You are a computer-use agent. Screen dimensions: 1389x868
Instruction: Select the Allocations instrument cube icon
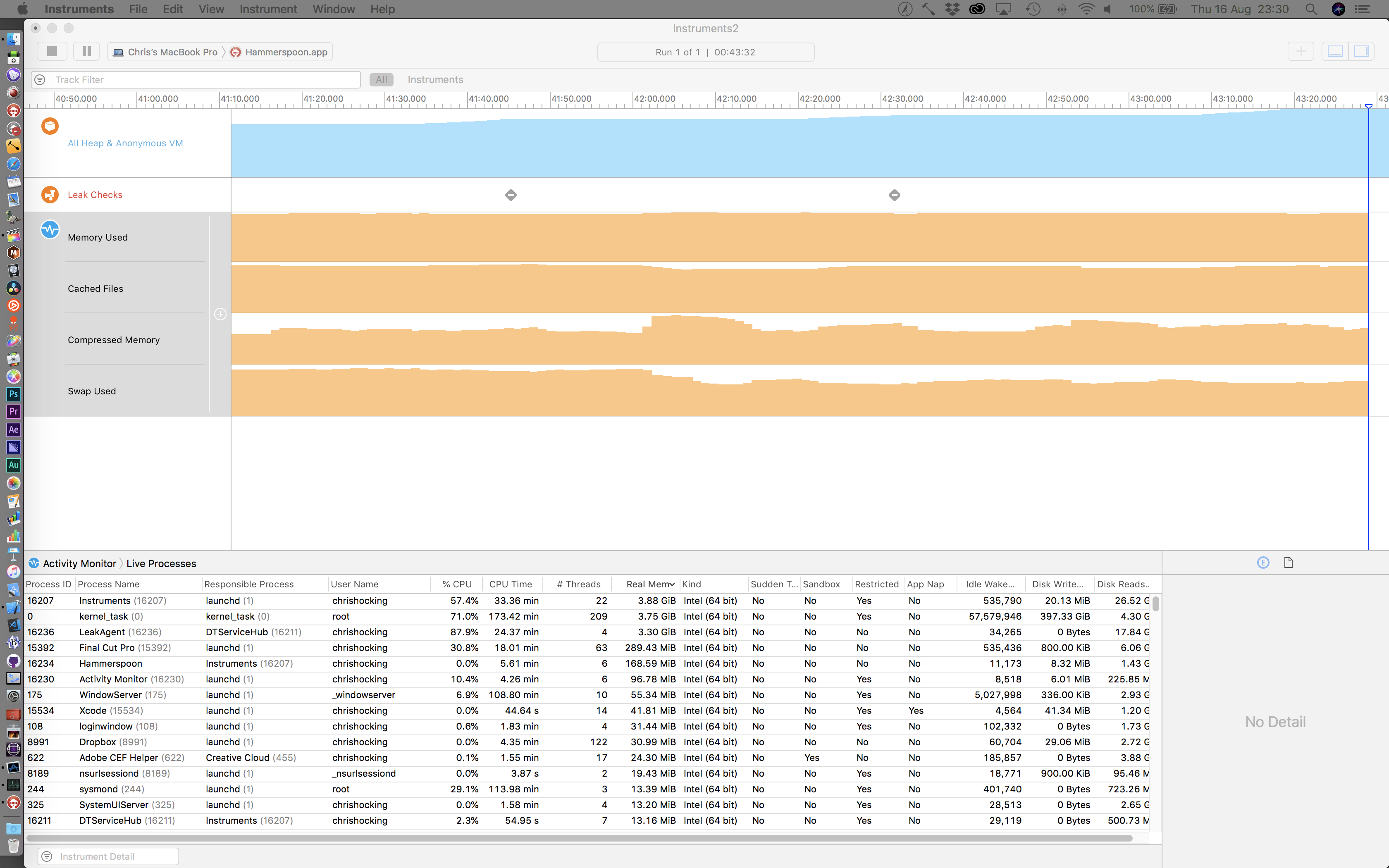(x=50, y=126)
